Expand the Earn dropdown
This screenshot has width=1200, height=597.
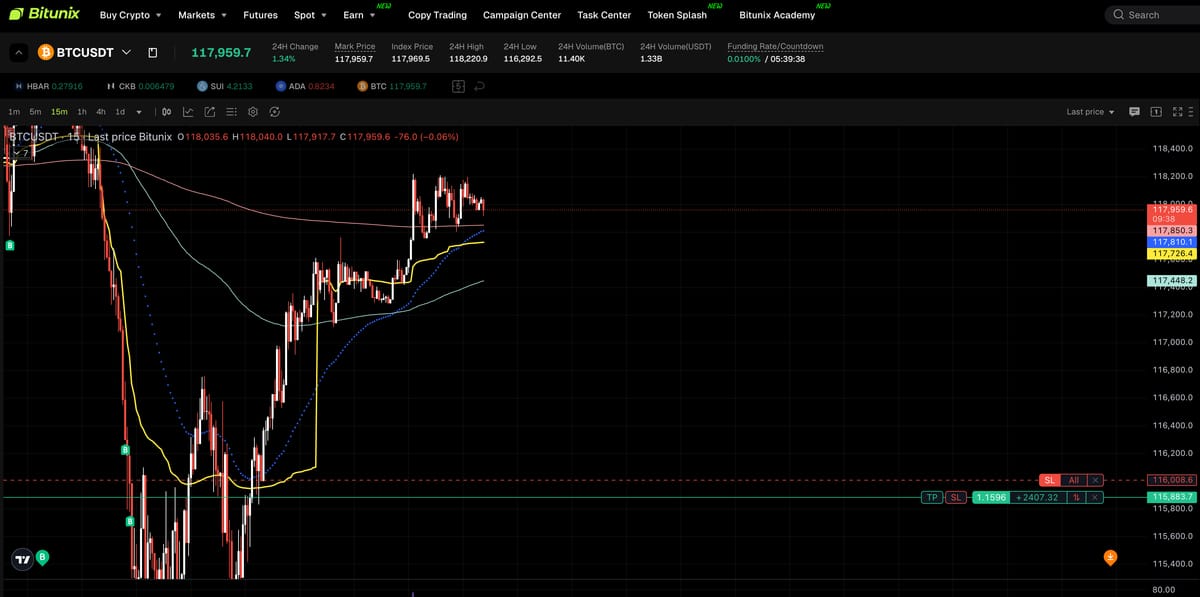click(x=359, y=15)
